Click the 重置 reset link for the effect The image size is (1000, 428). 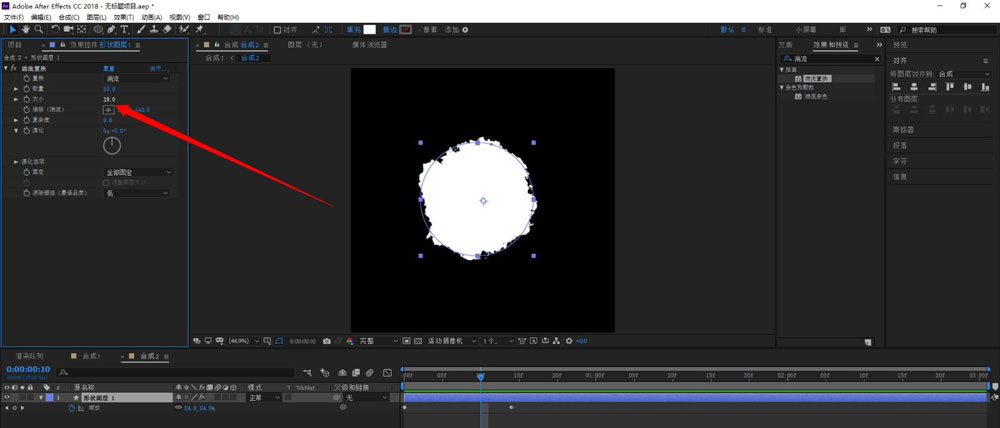click(x=110, y=68)
